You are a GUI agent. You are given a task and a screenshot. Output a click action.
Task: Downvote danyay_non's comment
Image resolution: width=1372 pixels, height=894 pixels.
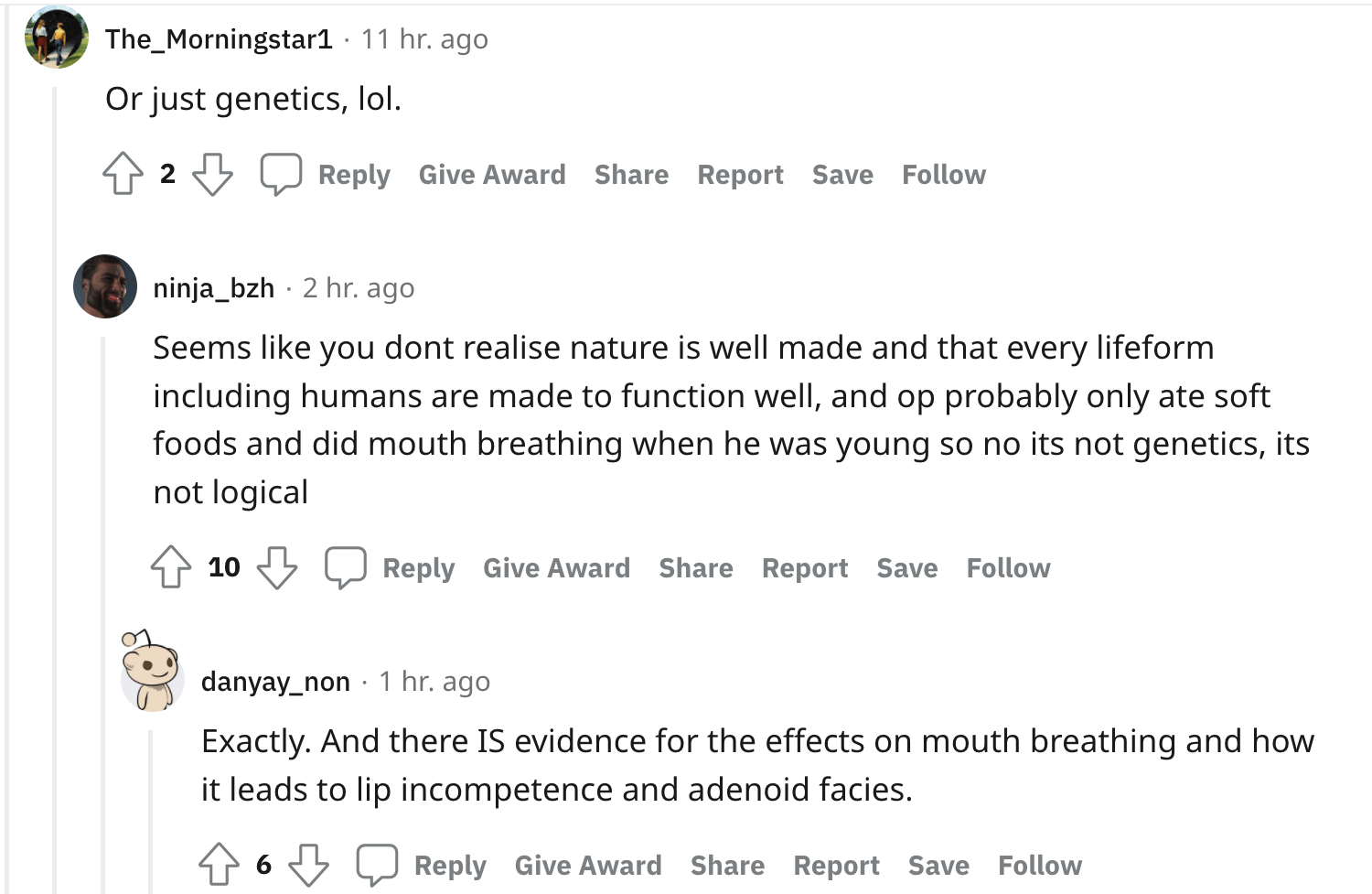point(308,865)
